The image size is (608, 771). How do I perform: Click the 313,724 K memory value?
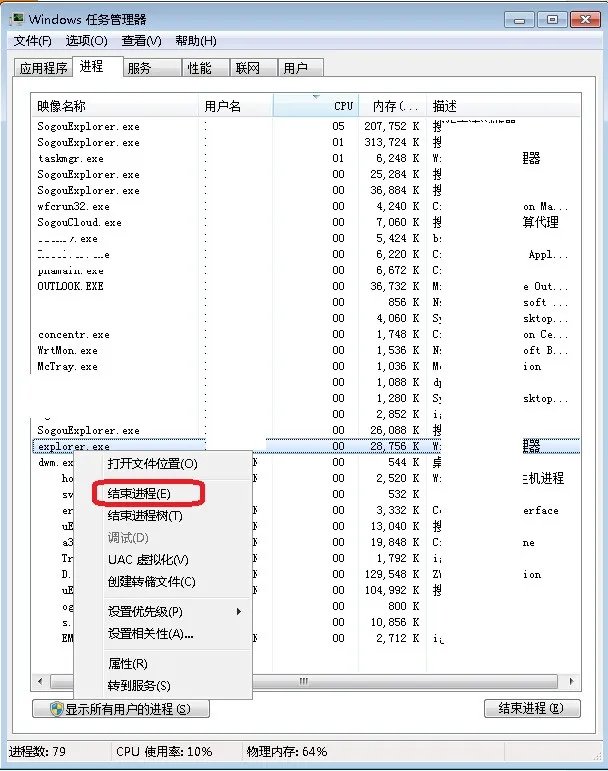coord(391,142)
